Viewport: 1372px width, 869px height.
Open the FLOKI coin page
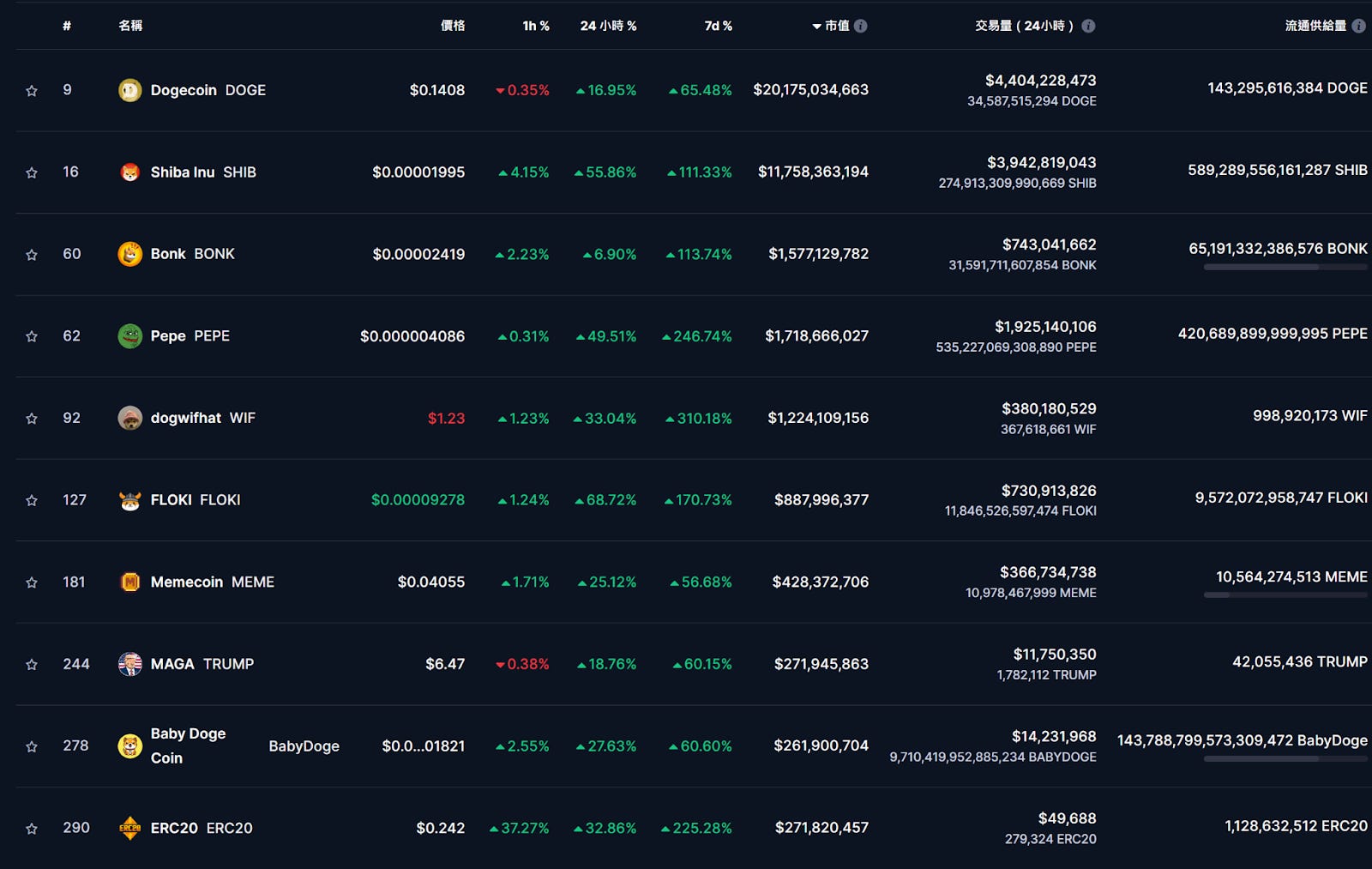[x=196, y=500]
